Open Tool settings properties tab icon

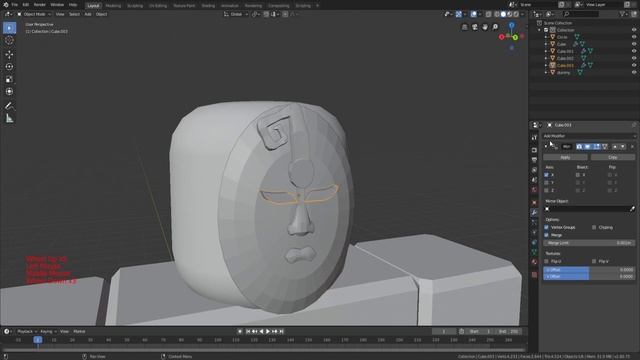(x=534, y=138)
